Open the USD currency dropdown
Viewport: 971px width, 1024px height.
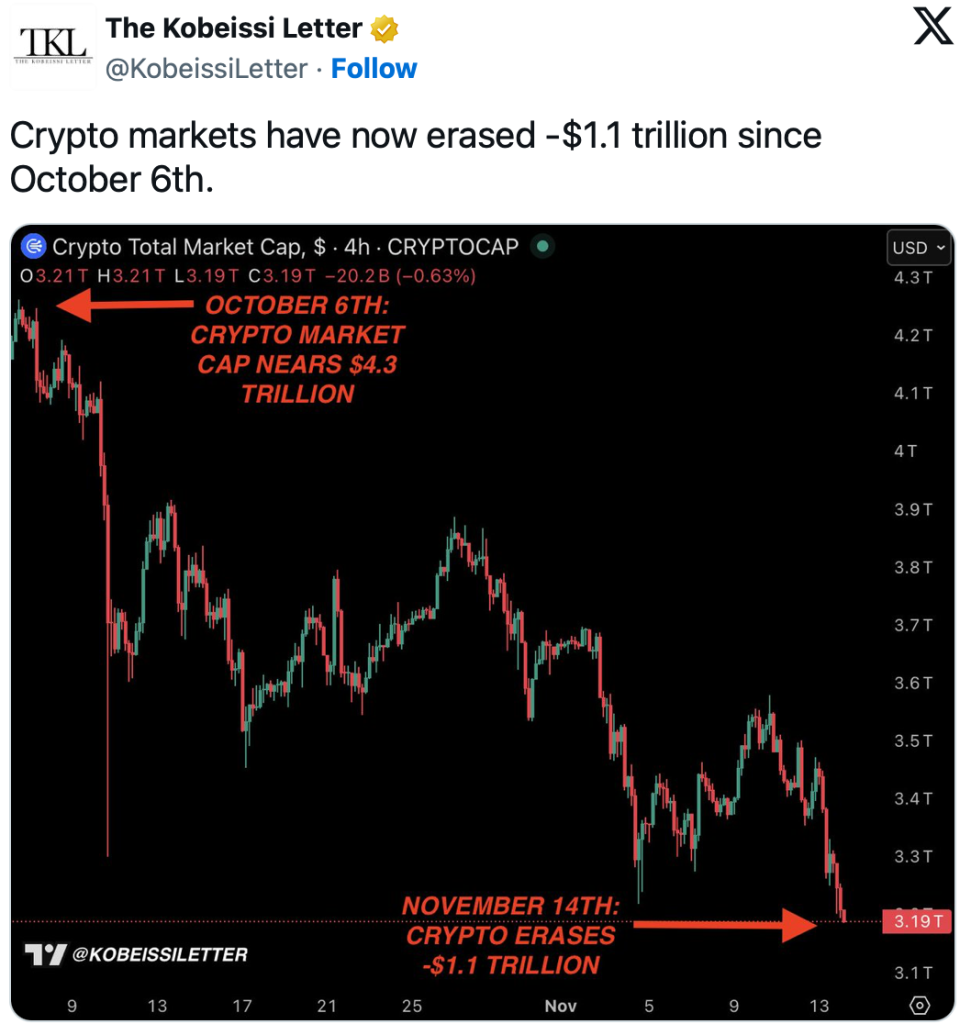tap(920, 247)
